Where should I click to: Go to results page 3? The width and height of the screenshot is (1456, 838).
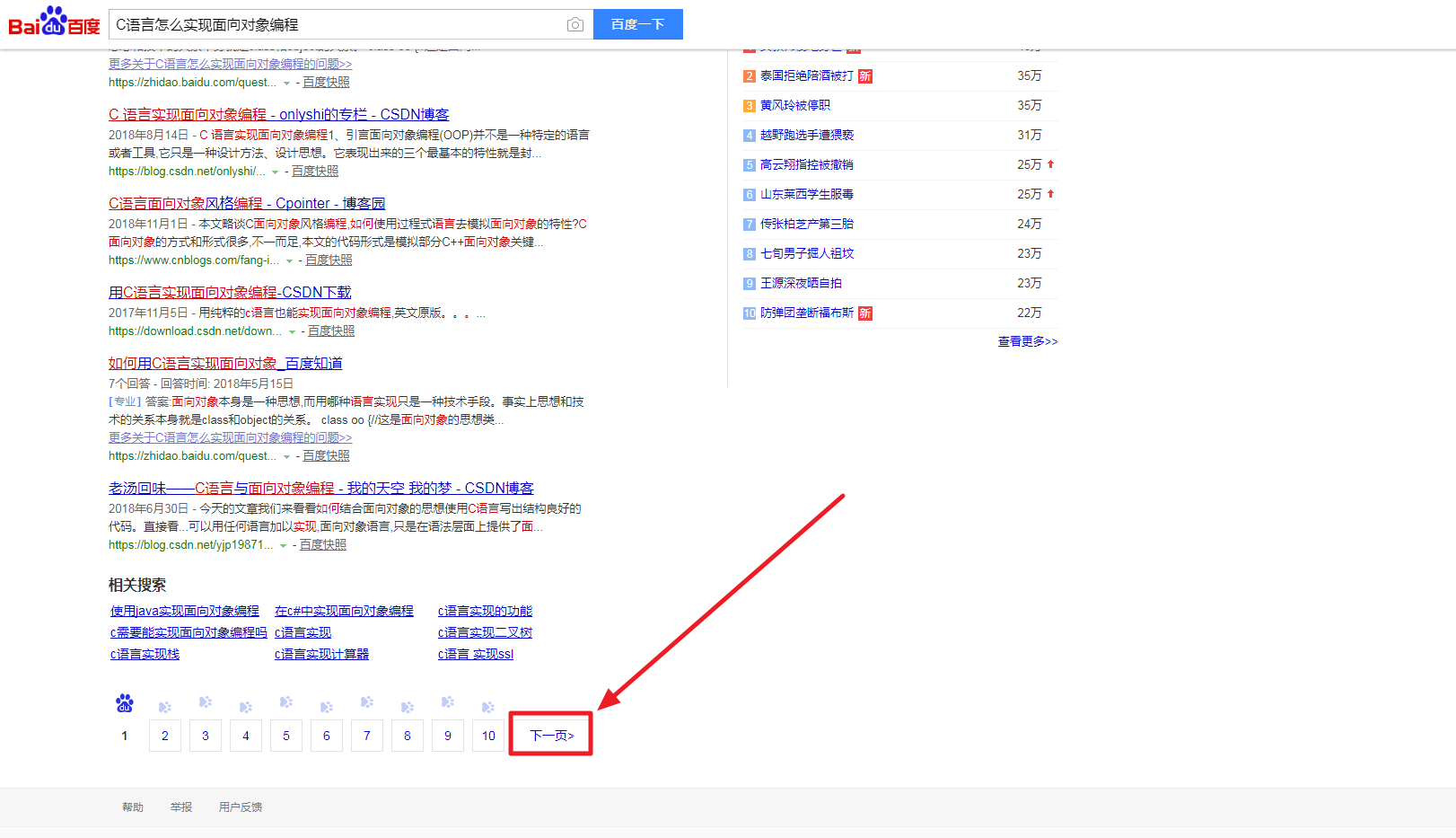(x=206, y=736)
